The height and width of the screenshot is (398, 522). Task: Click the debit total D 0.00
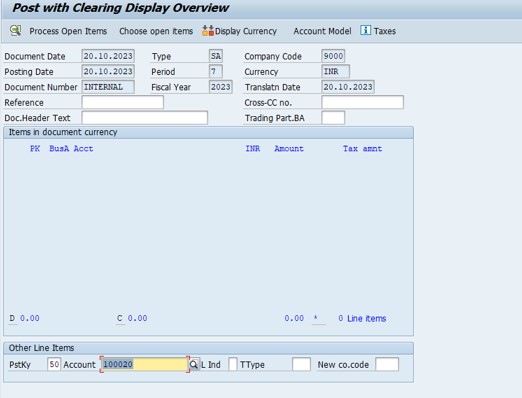(25, 318)
